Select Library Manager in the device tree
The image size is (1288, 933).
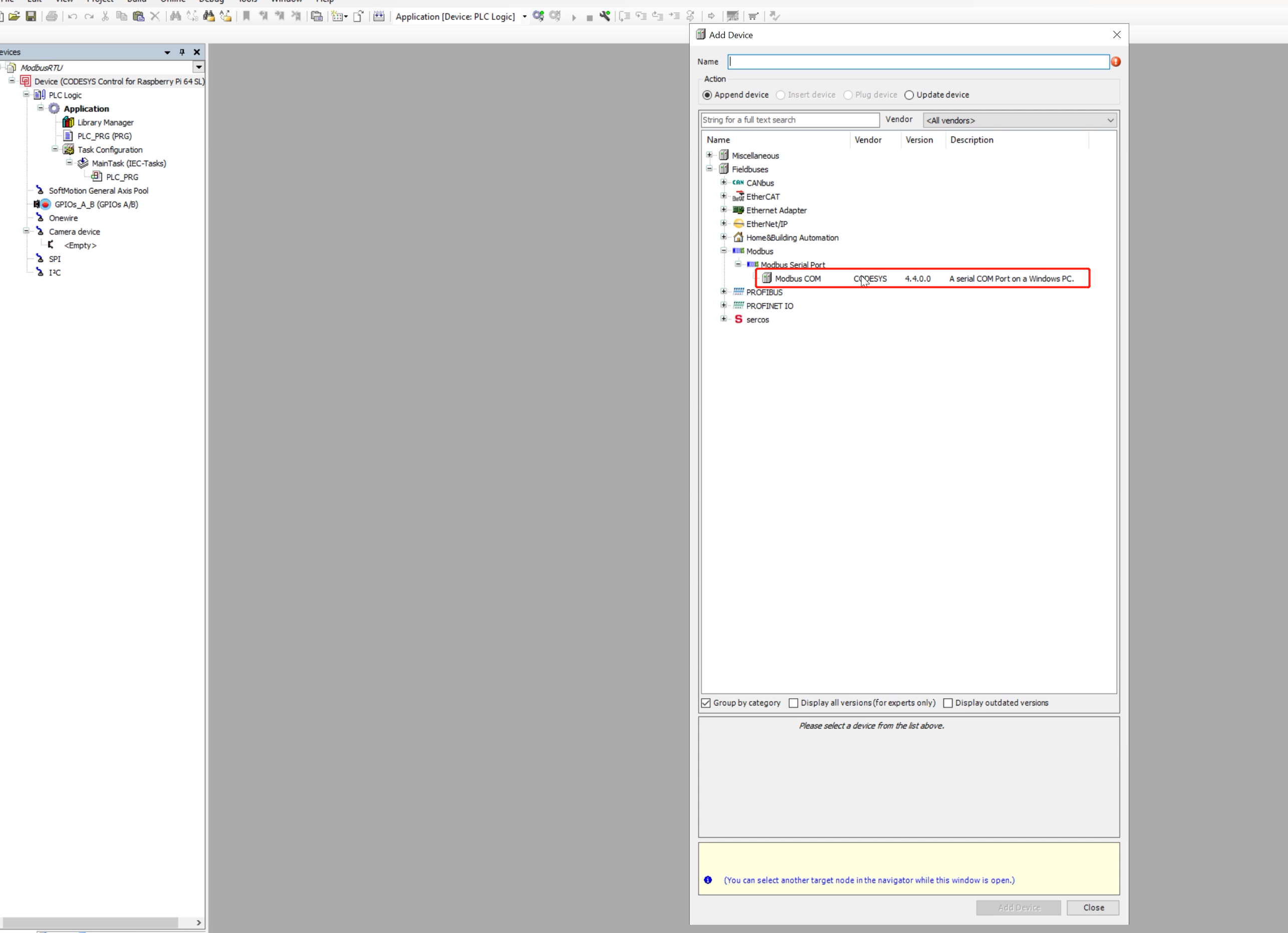106,123
